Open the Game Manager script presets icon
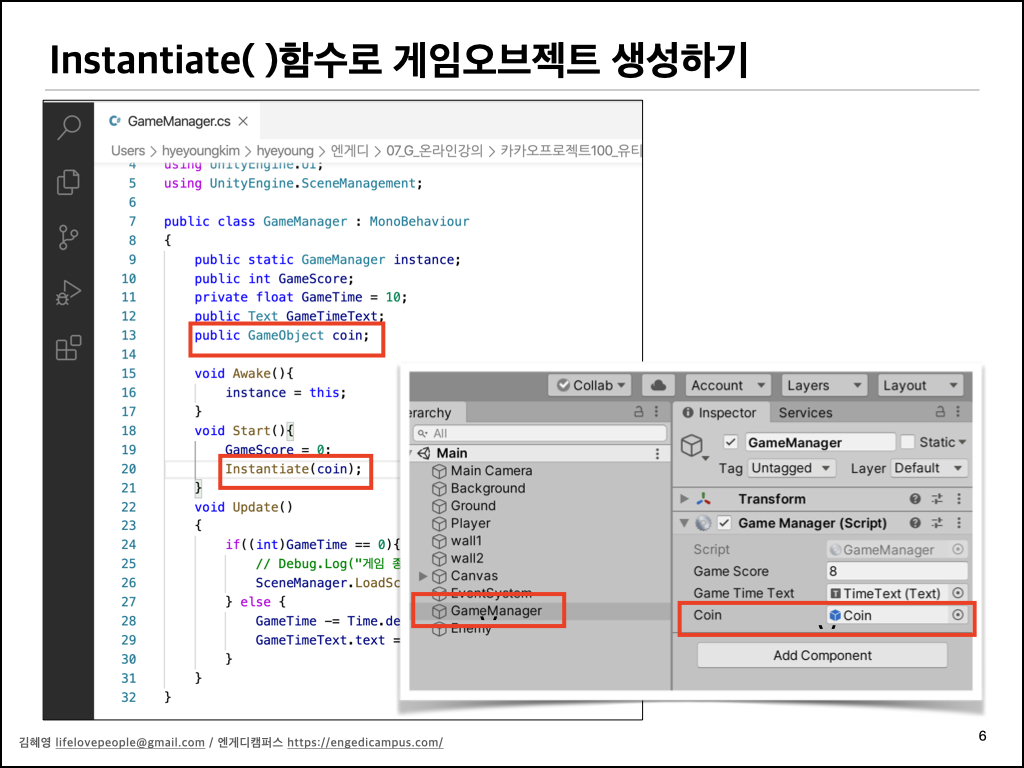This screenshot has width=1024, height=768. click(937, 523)
